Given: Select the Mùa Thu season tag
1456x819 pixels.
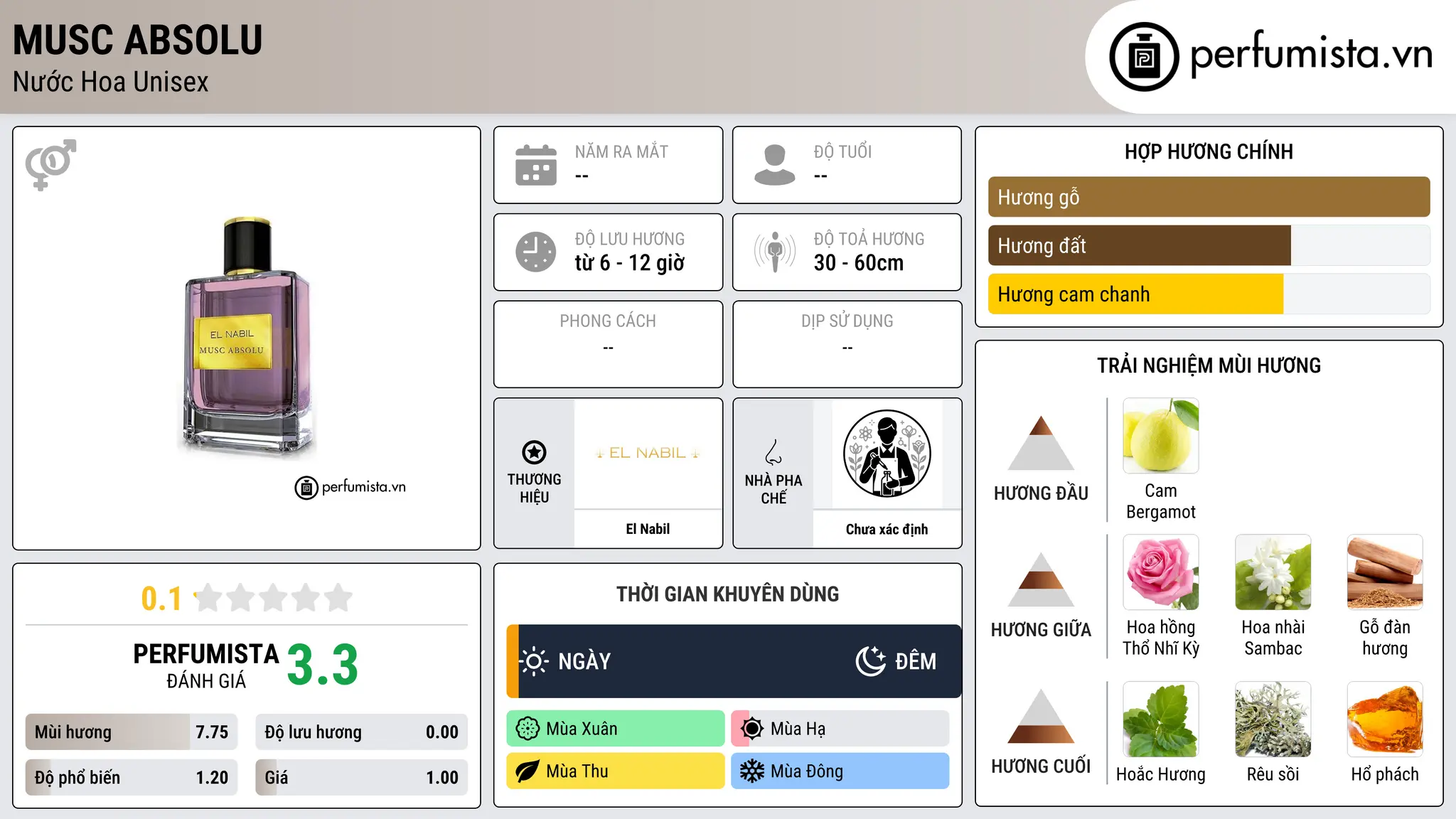Looking at the screenshot, I should (x=616, y=771).
